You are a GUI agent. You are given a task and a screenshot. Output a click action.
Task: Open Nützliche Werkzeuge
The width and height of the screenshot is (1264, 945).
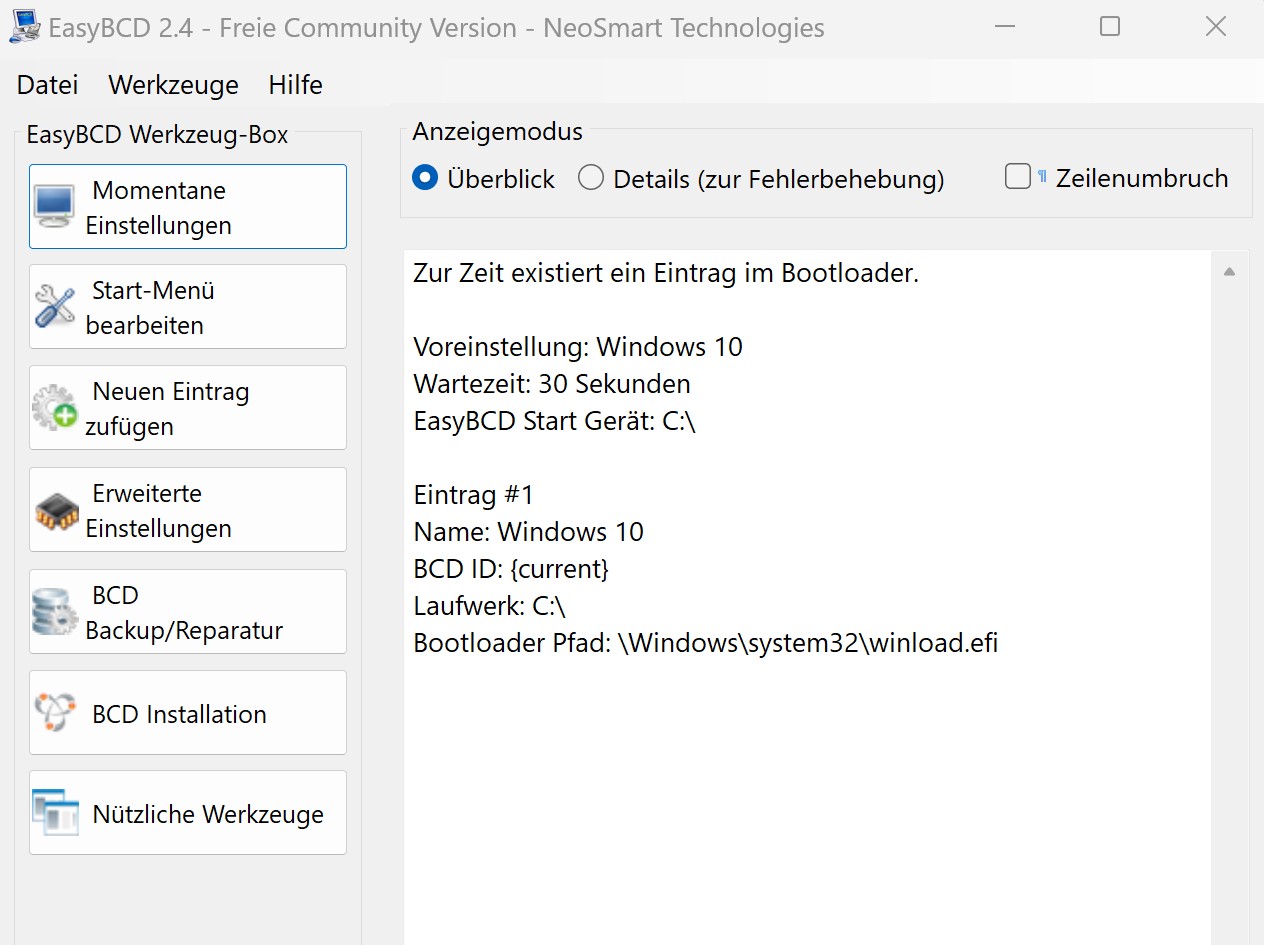(188, 813)
